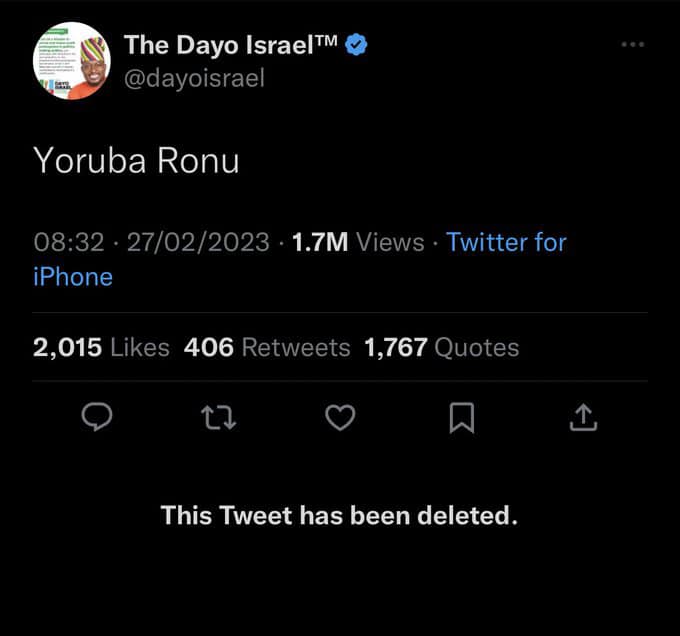Click the blue verified badge
The width and height of the screenshot is (680, 636).
356,44
